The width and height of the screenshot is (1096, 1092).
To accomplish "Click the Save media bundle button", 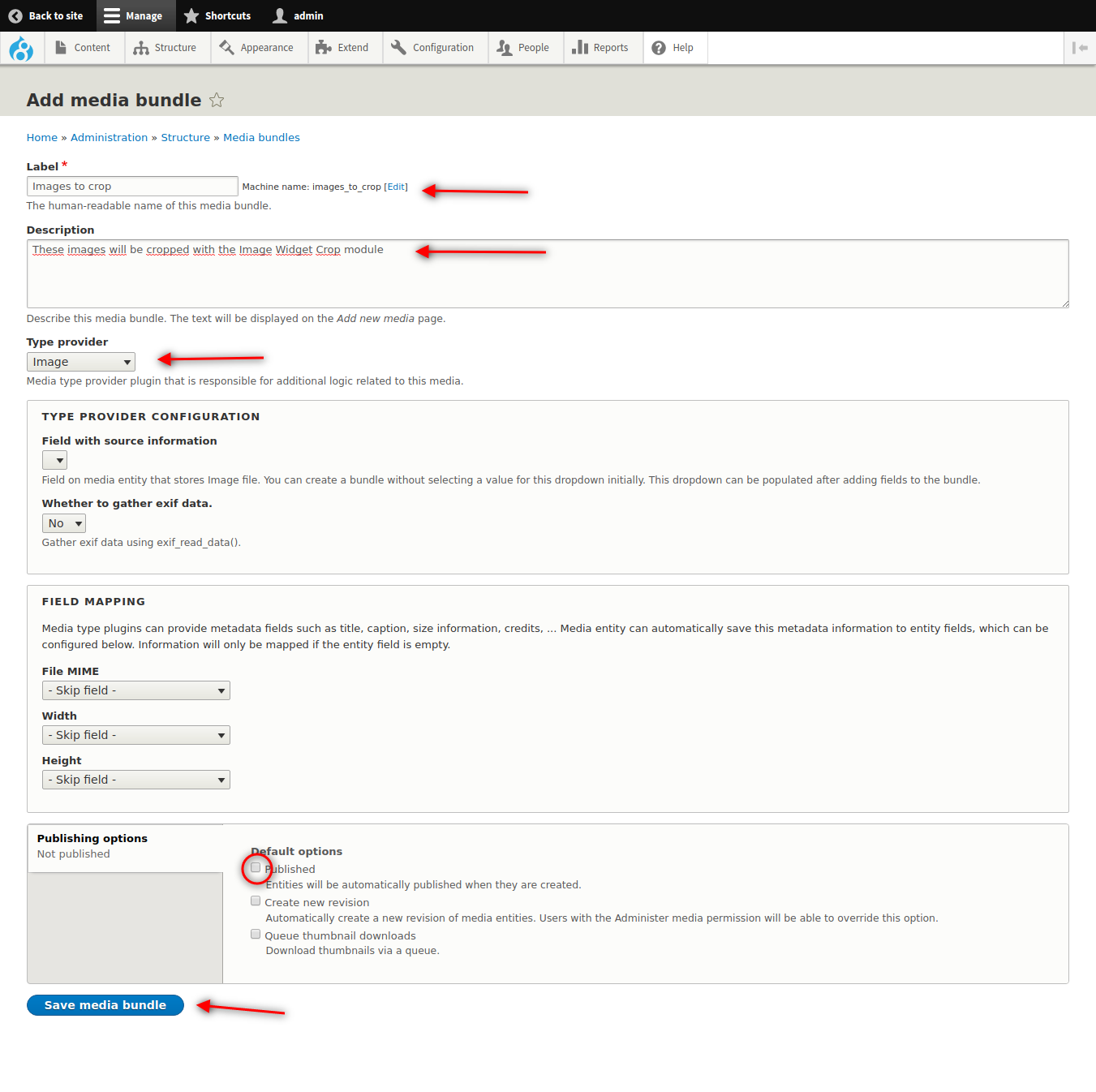I will tap(105, 1005).
